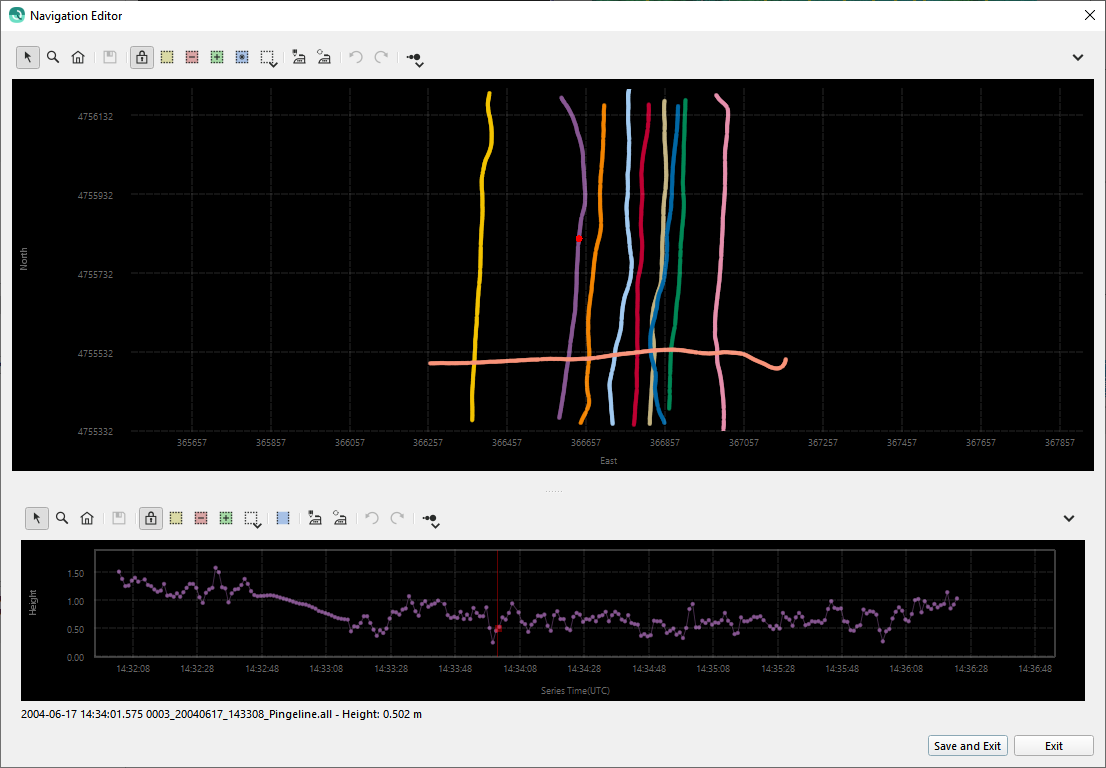Activate the zoom magnifier in the map toolbar
Screen dimensions: 1106x768
53,58
